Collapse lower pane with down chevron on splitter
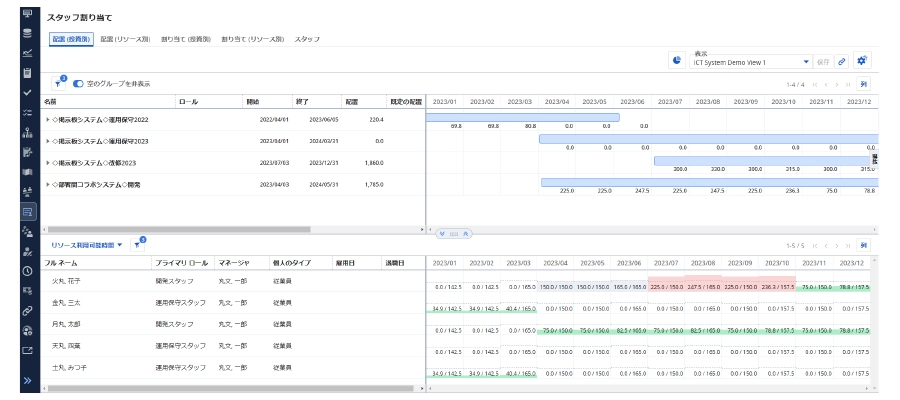This screenshot has height=400, width=900. pyautogui.click(x=442, y=234)
